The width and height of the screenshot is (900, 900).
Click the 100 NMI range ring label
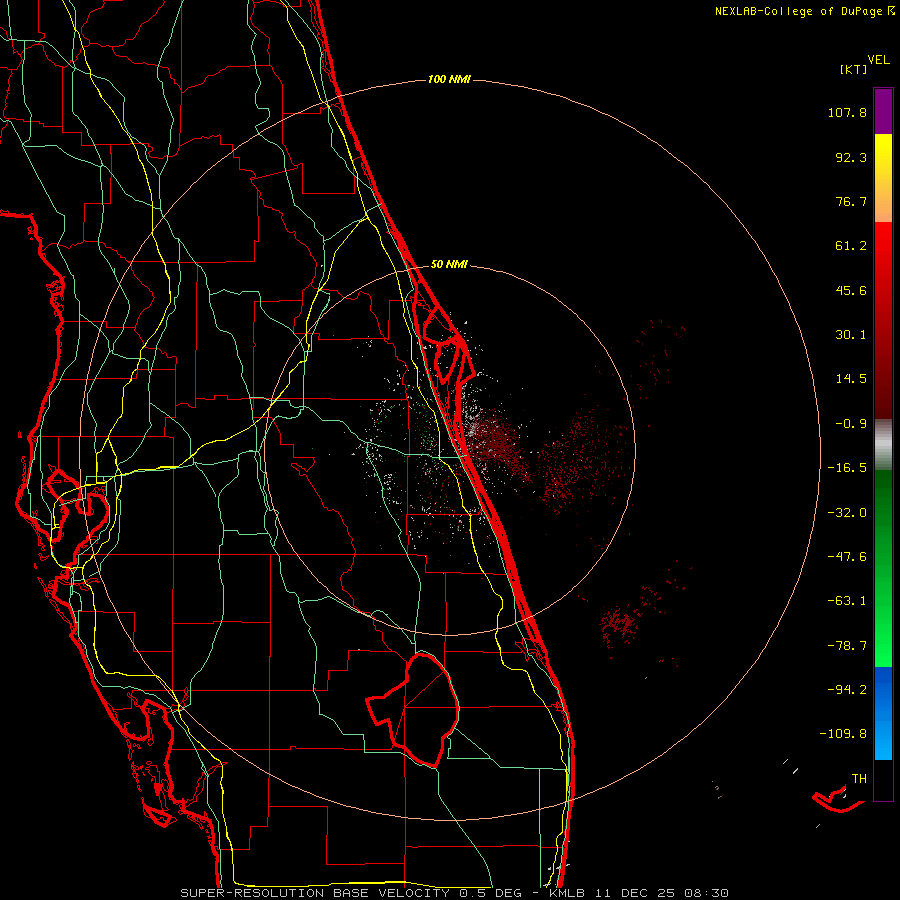pos(449,79)
